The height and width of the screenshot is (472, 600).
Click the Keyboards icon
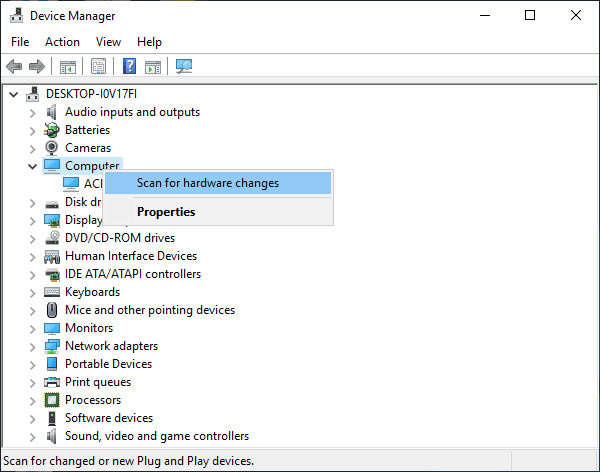click(x=52, y=292)
